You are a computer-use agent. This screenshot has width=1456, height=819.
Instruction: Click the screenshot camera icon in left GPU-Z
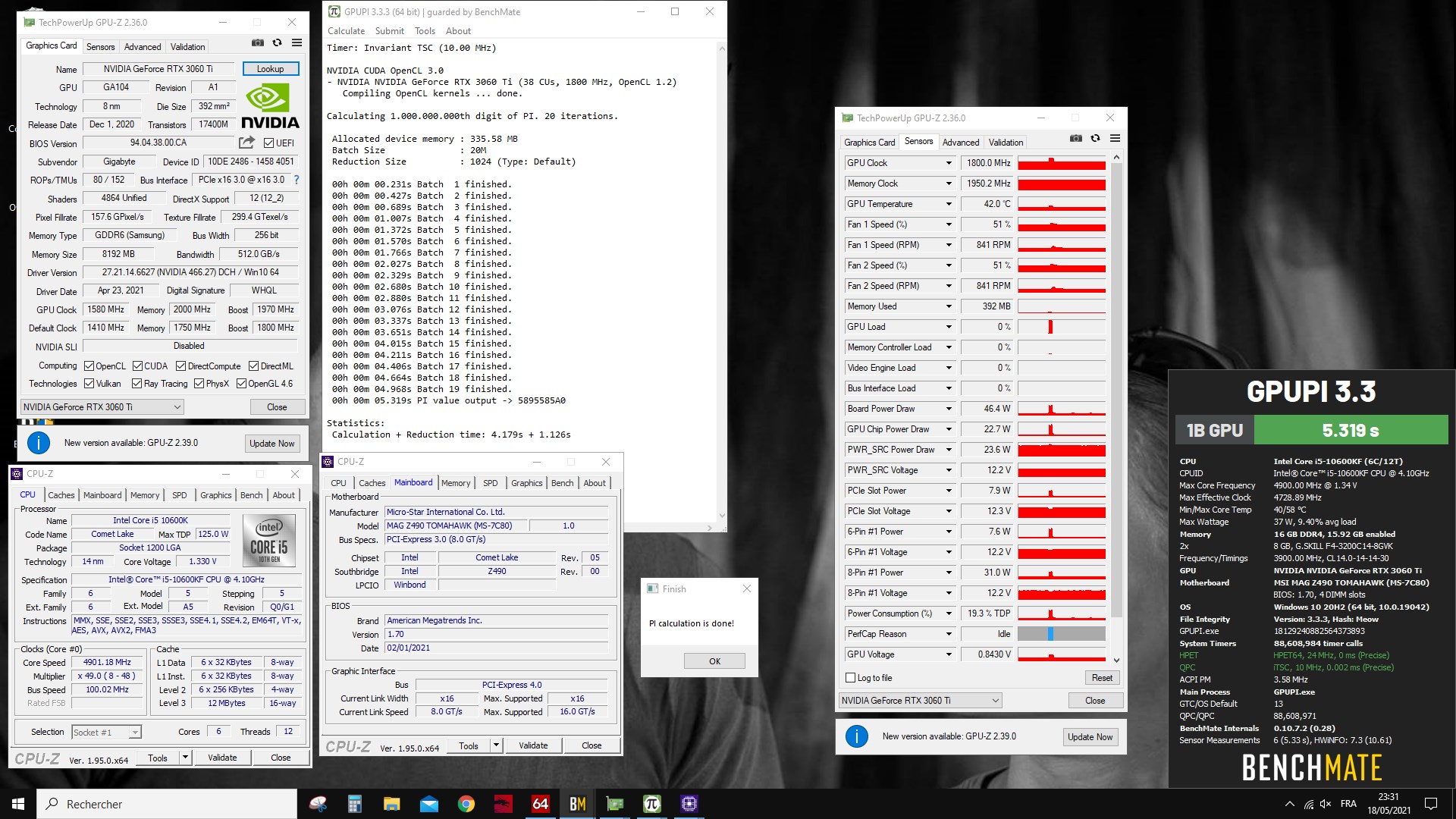[x=258, y=43]
